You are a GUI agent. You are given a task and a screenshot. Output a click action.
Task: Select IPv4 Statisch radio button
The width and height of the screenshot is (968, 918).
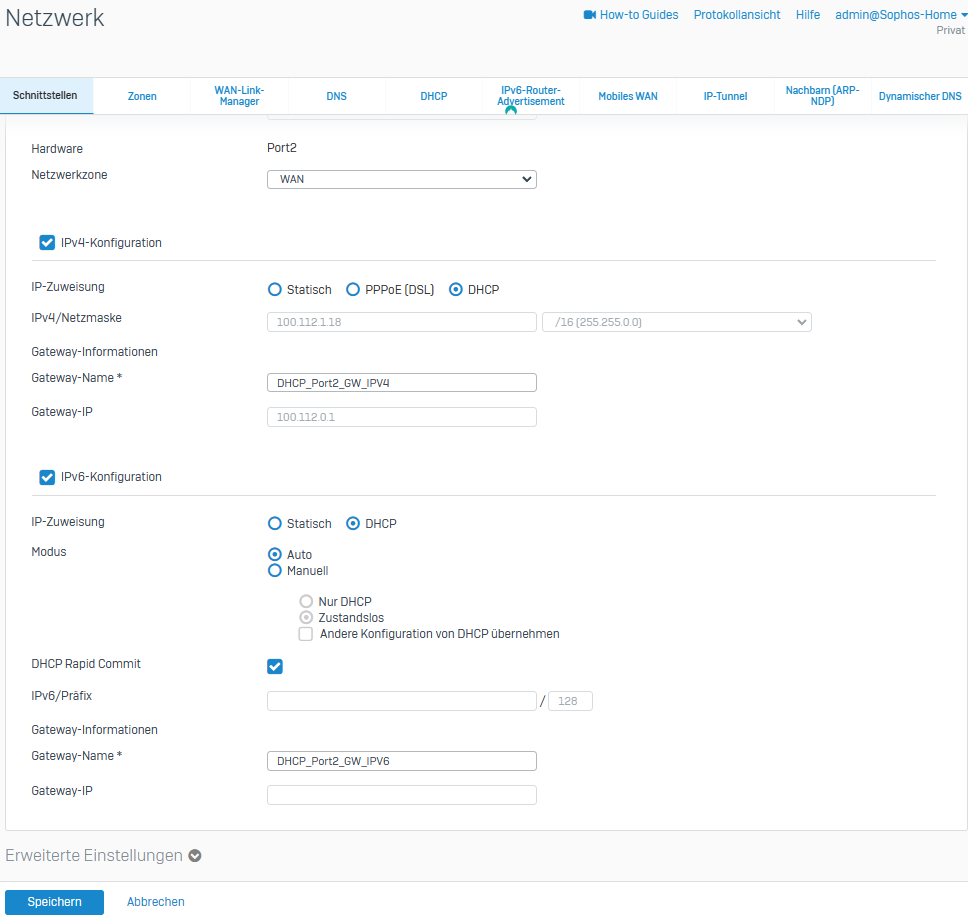[x=275, y=290]
